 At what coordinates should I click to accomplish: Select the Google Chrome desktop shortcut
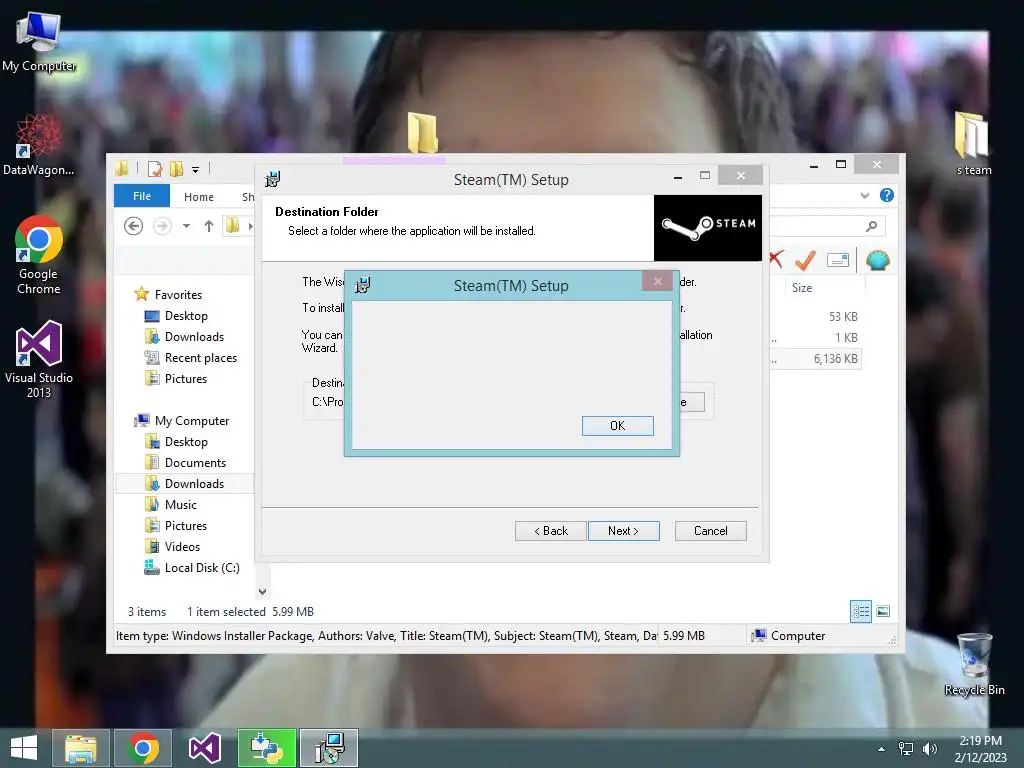point(39,256)
